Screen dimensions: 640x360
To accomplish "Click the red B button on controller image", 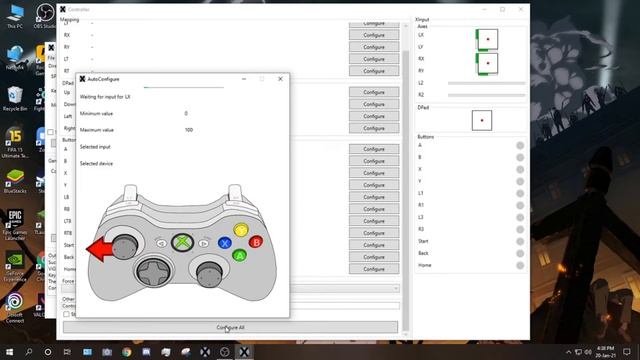I will [256, 242].
